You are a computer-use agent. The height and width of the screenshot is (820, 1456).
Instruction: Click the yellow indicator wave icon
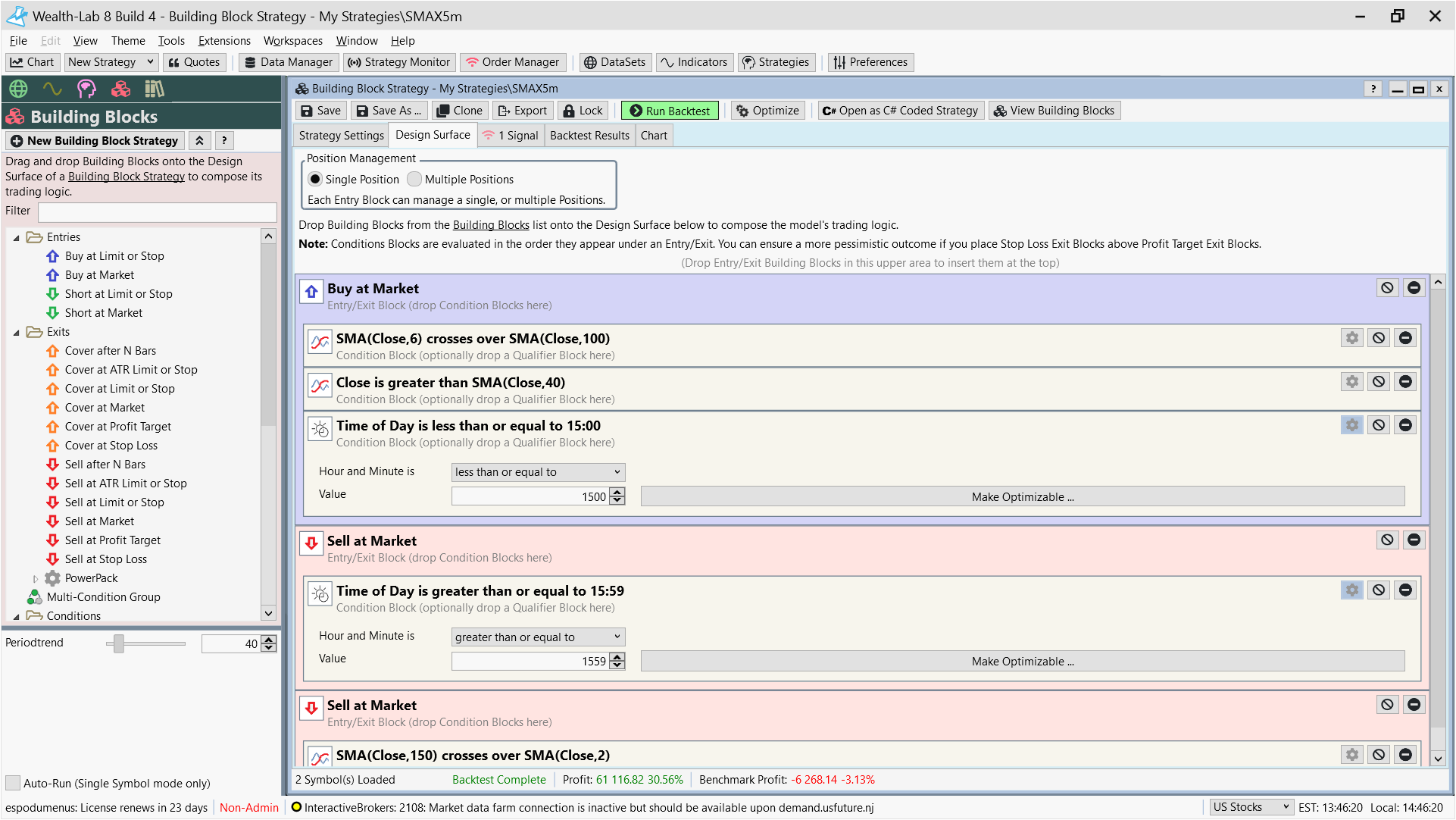[x=52, y=89]
